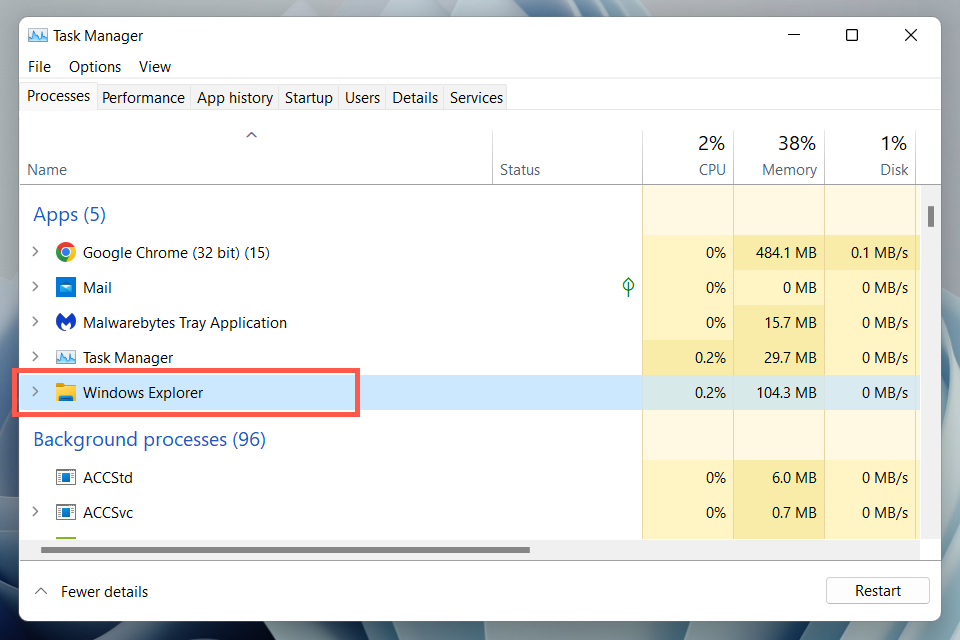Image resolution: width=960 pixels, height=640 pixels.
Task: Open the Startup tab
Action: click(x=308, y=97)
